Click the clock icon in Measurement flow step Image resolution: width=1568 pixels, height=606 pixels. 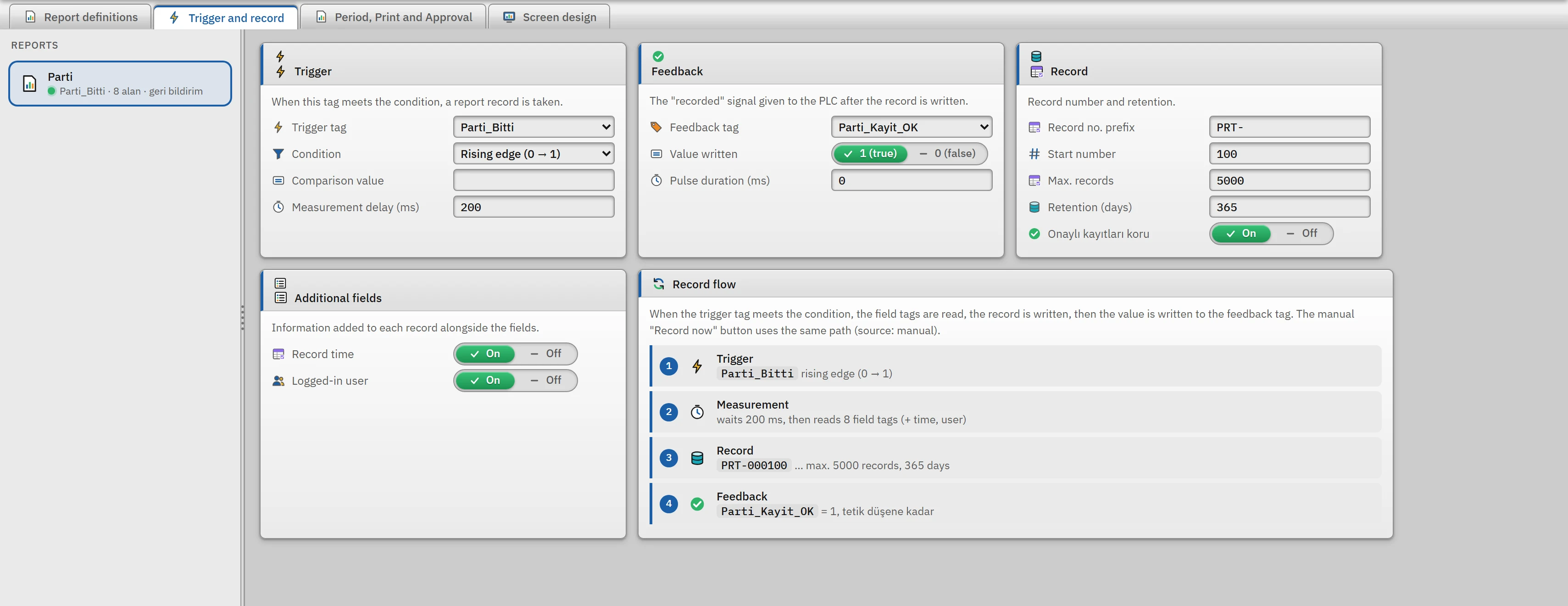point(698,412)
